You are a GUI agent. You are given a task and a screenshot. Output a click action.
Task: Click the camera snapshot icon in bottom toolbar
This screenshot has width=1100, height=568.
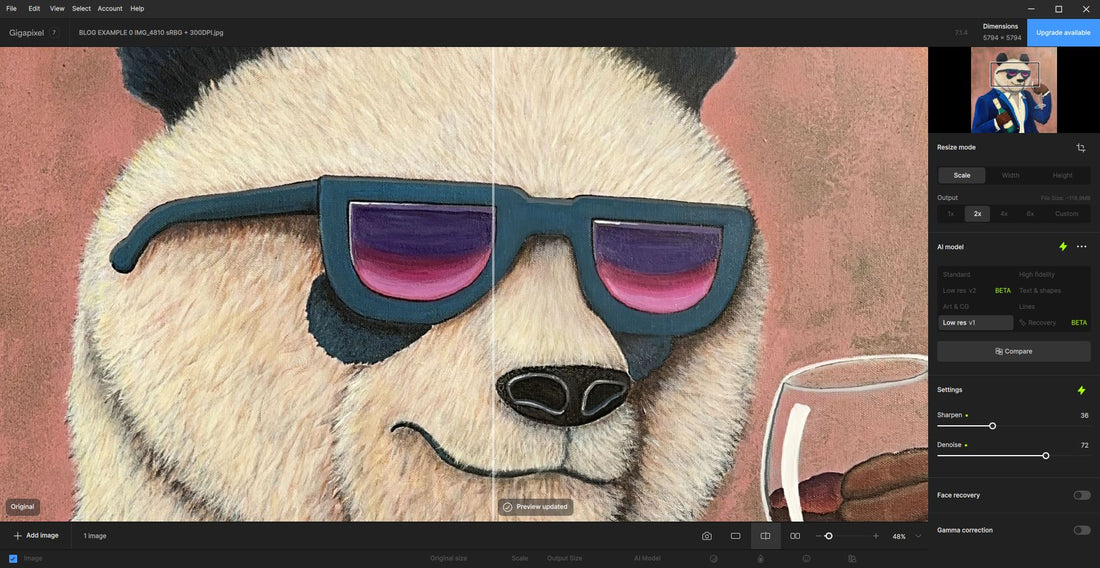click(x=707, y=536)
